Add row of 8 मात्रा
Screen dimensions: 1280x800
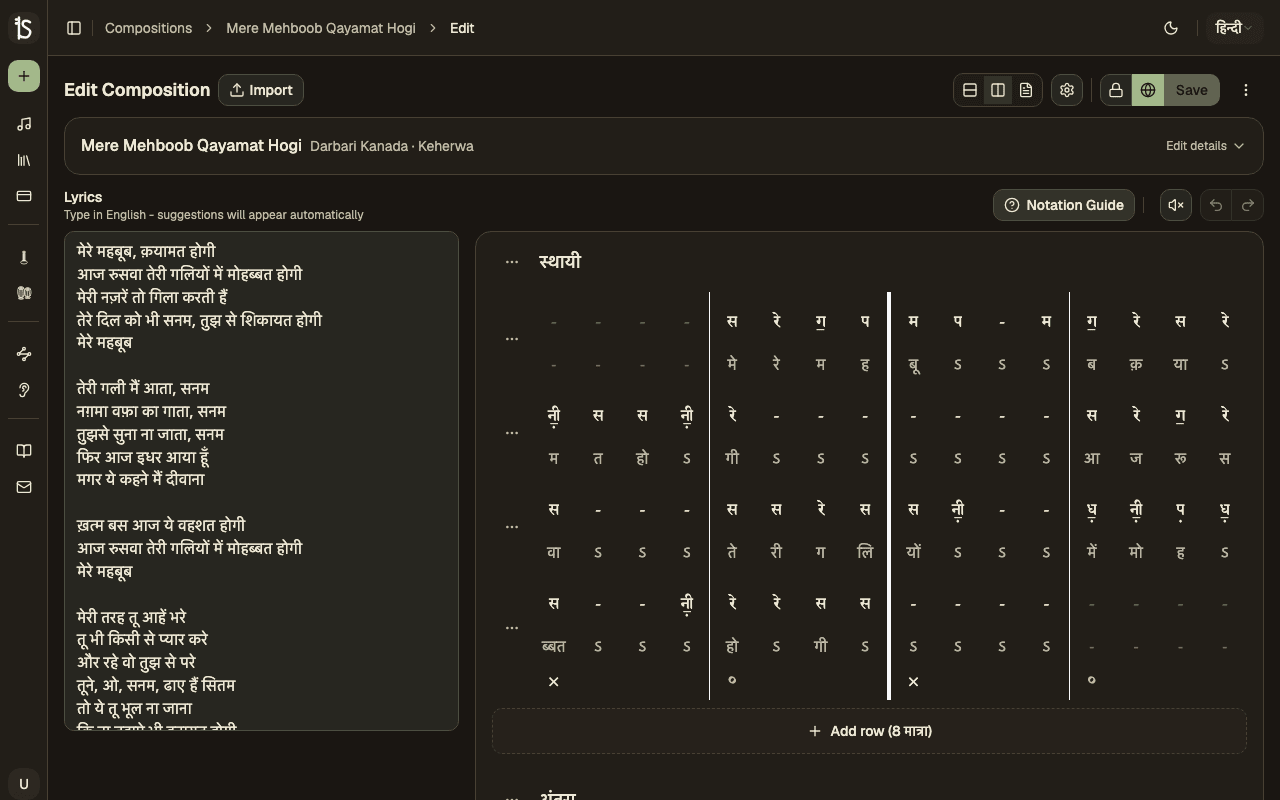tap(869, 731)
